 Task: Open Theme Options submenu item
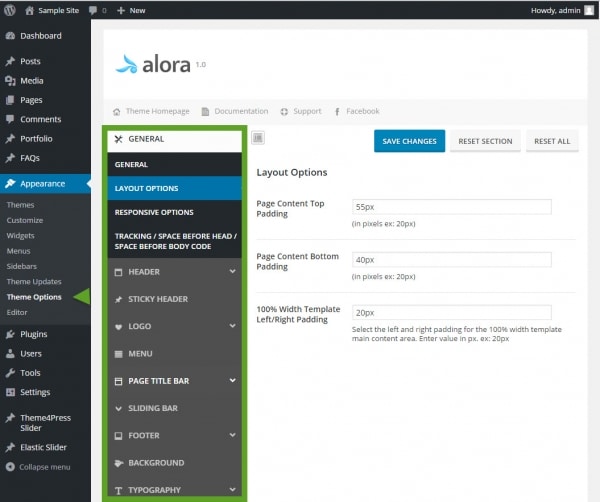(x=34, y=297)
